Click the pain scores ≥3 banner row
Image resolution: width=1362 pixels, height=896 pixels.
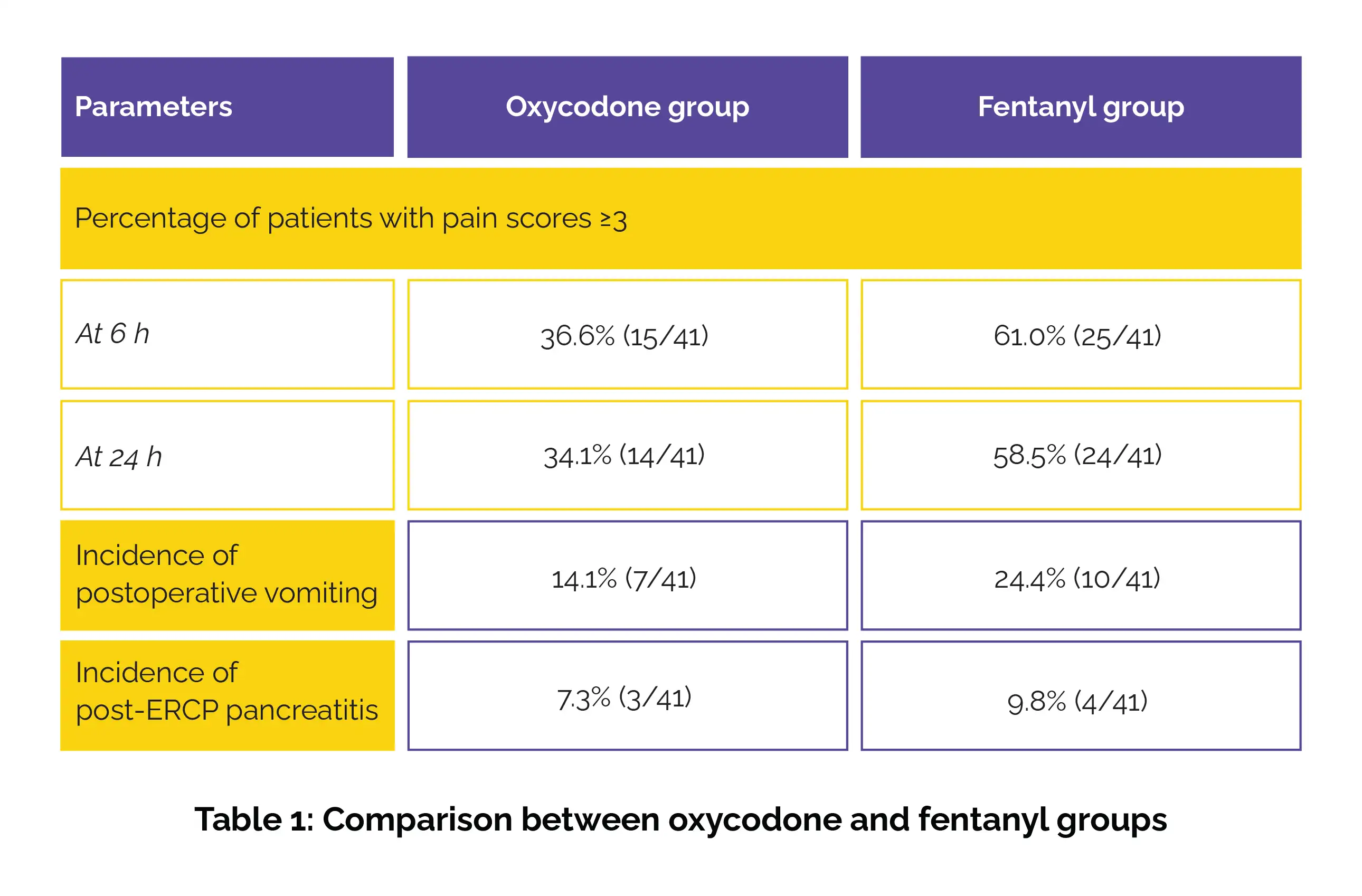[x=681, y=219]
